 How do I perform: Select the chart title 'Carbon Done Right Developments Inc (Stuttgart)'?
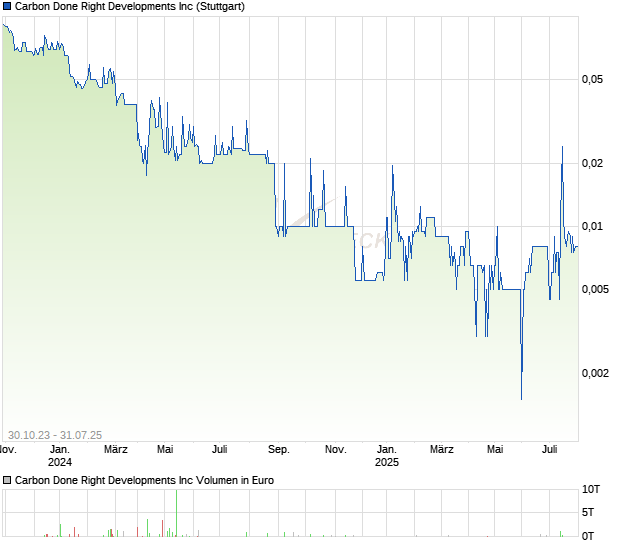point(130,6)
